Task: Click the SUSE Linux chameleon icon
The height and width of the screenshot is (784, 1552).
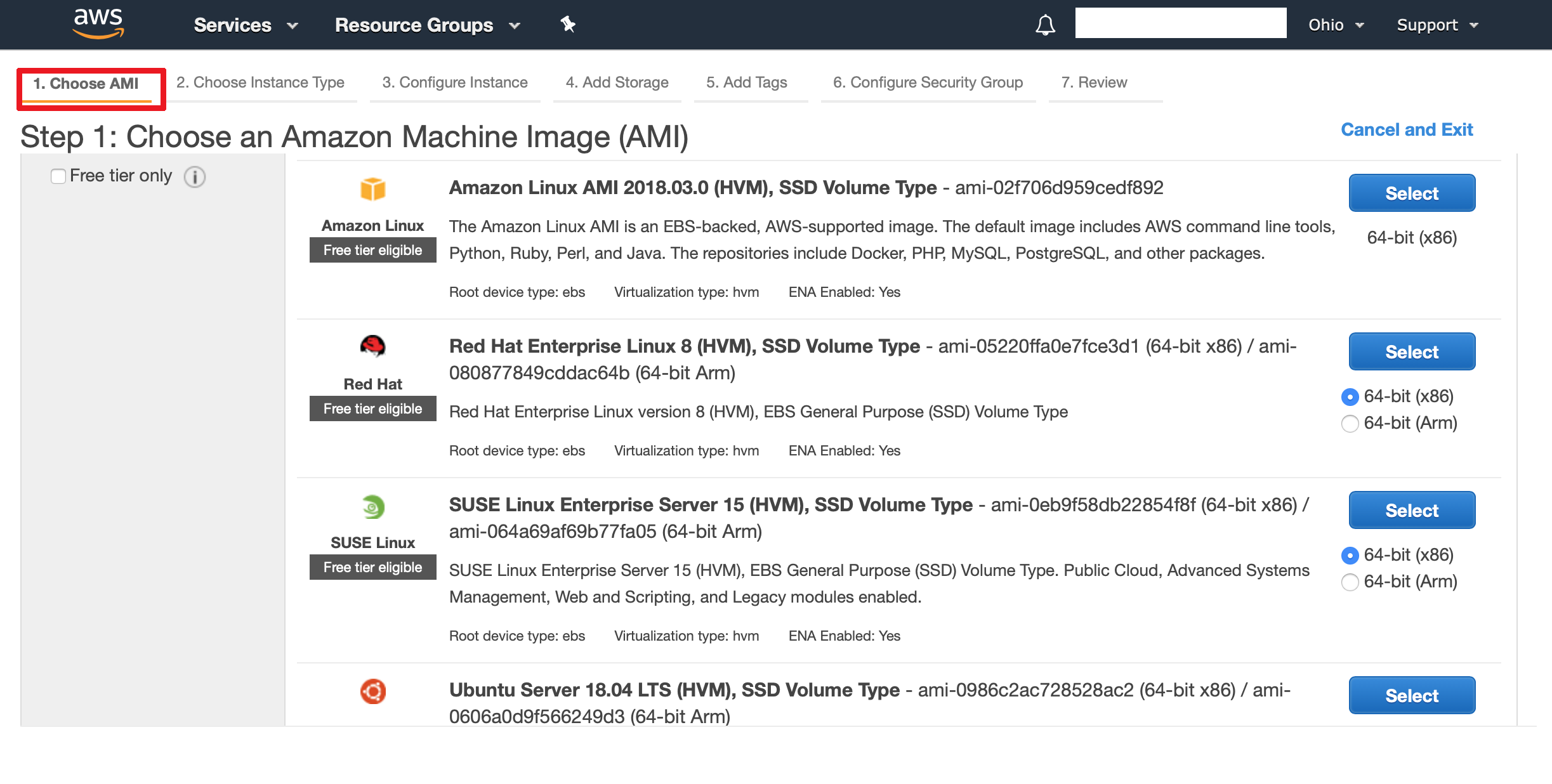Action: (372, 506)
